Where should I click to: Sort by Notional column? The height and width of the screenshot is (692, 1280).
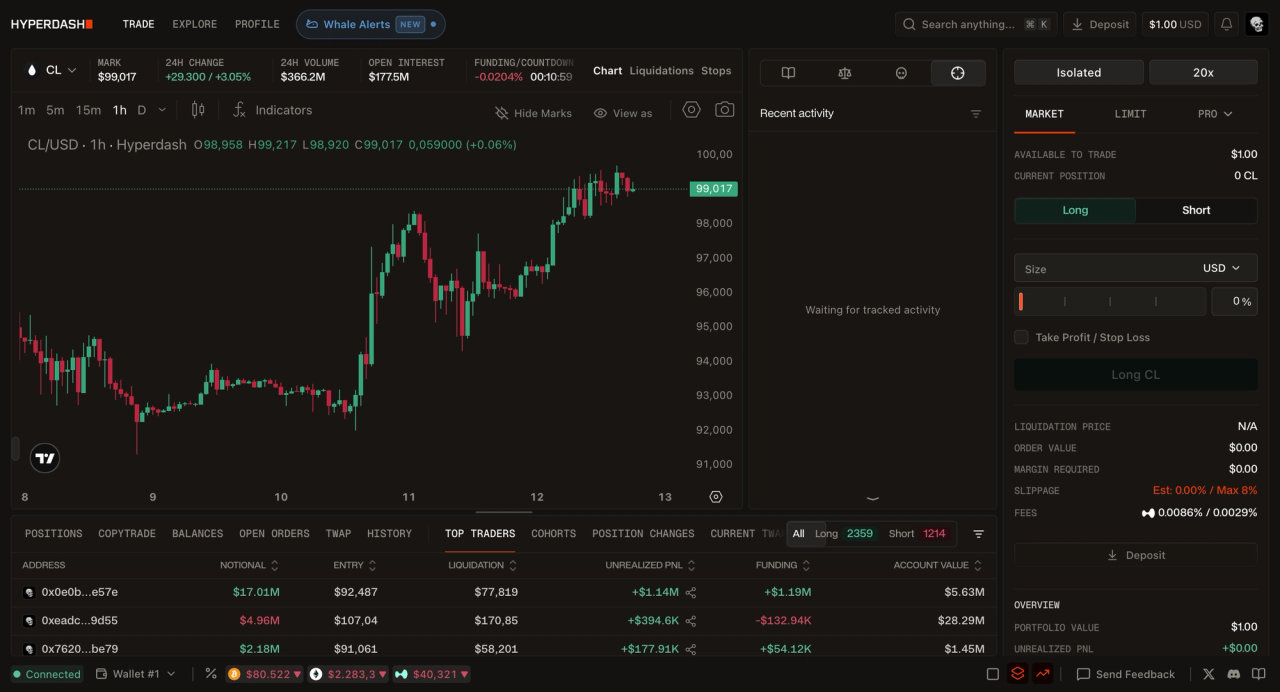tap(249, 565)
